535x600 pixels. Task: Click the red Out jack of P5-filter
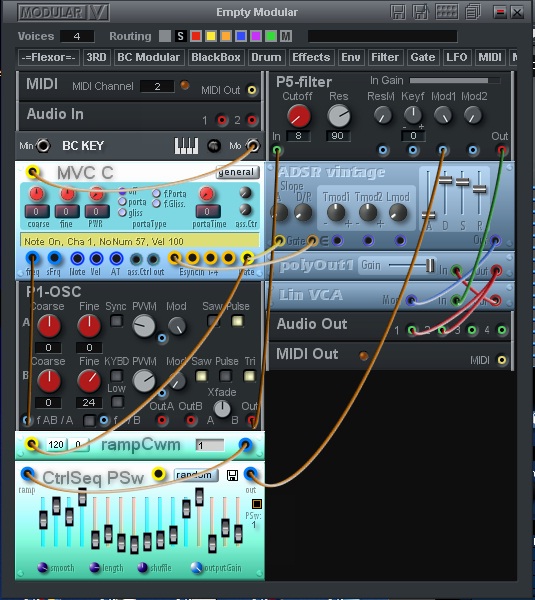point(502,150)
